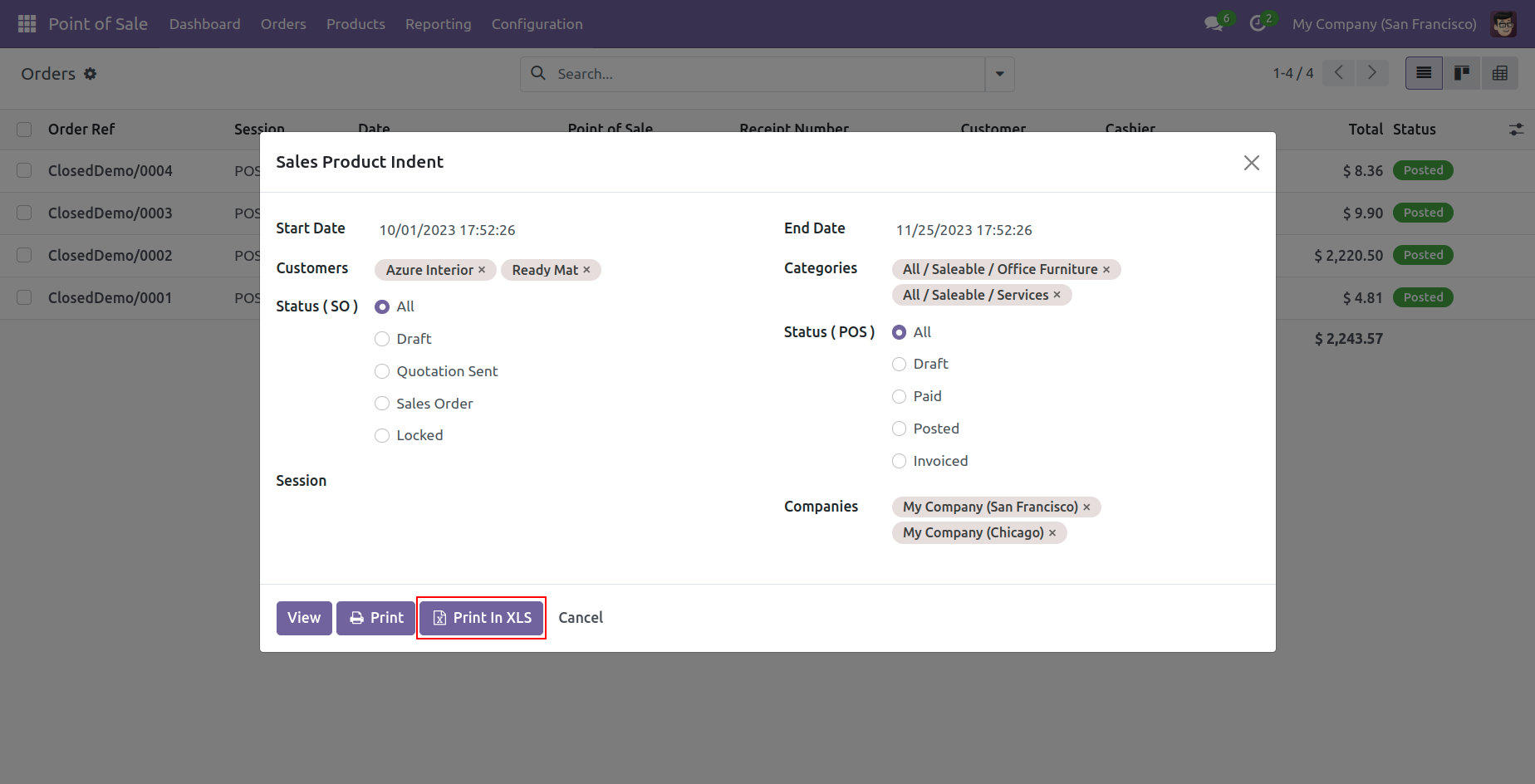Check the ClosedDemo/0001 row checkbox

click(24, 297)
